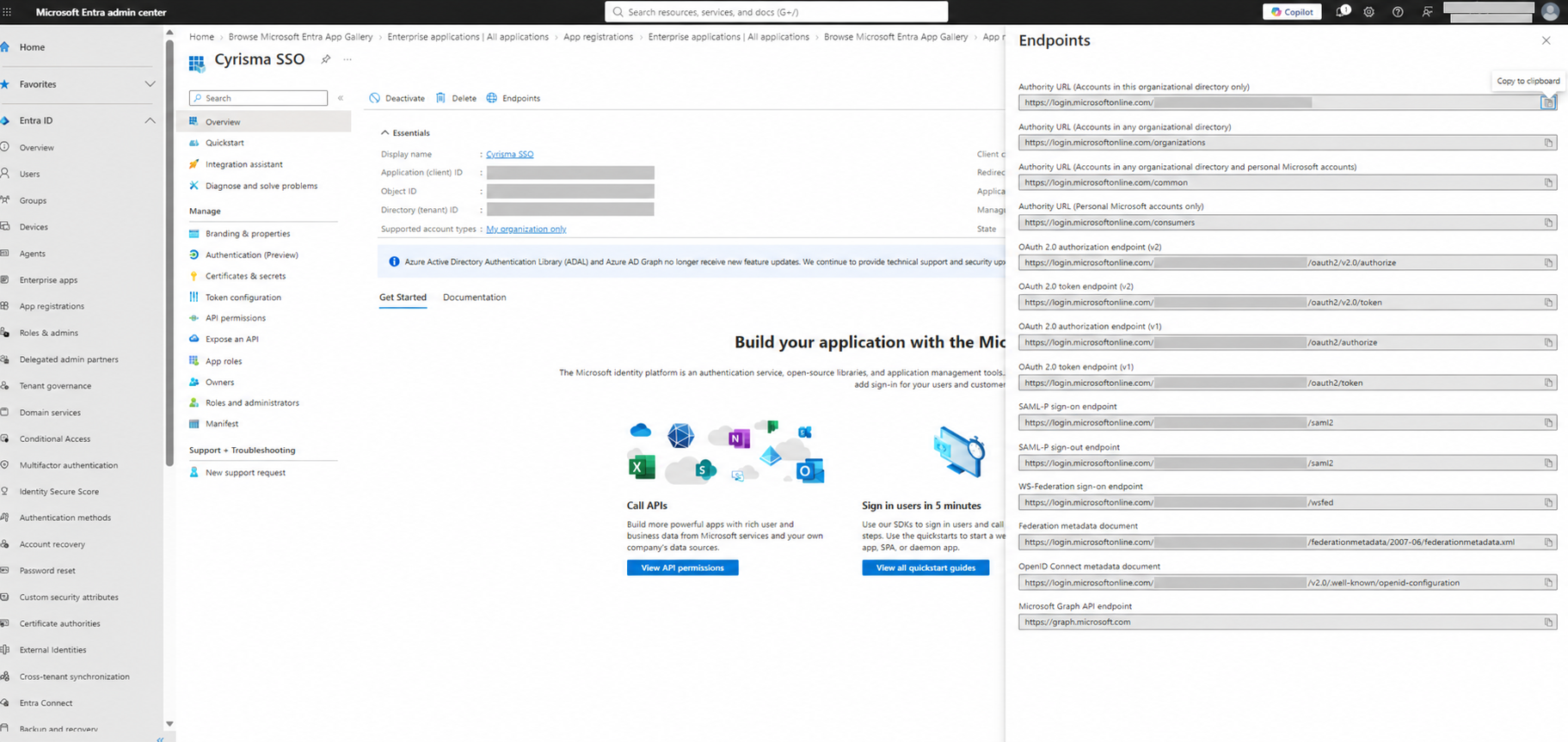
Task: Collapse the left navigation sidebar
Action: pos(160,739)
